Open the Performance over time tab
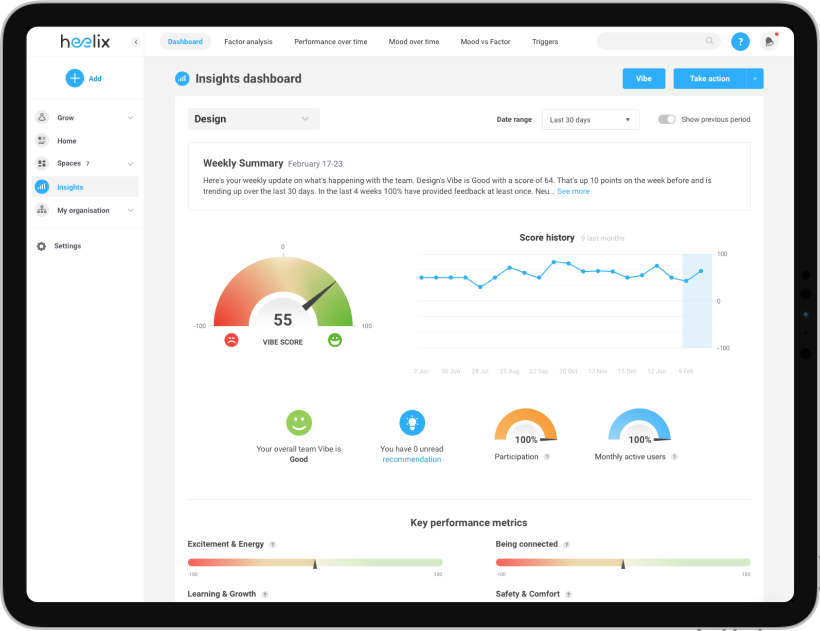This screenshot has height=631, width=820. click(x=331, y=42)
